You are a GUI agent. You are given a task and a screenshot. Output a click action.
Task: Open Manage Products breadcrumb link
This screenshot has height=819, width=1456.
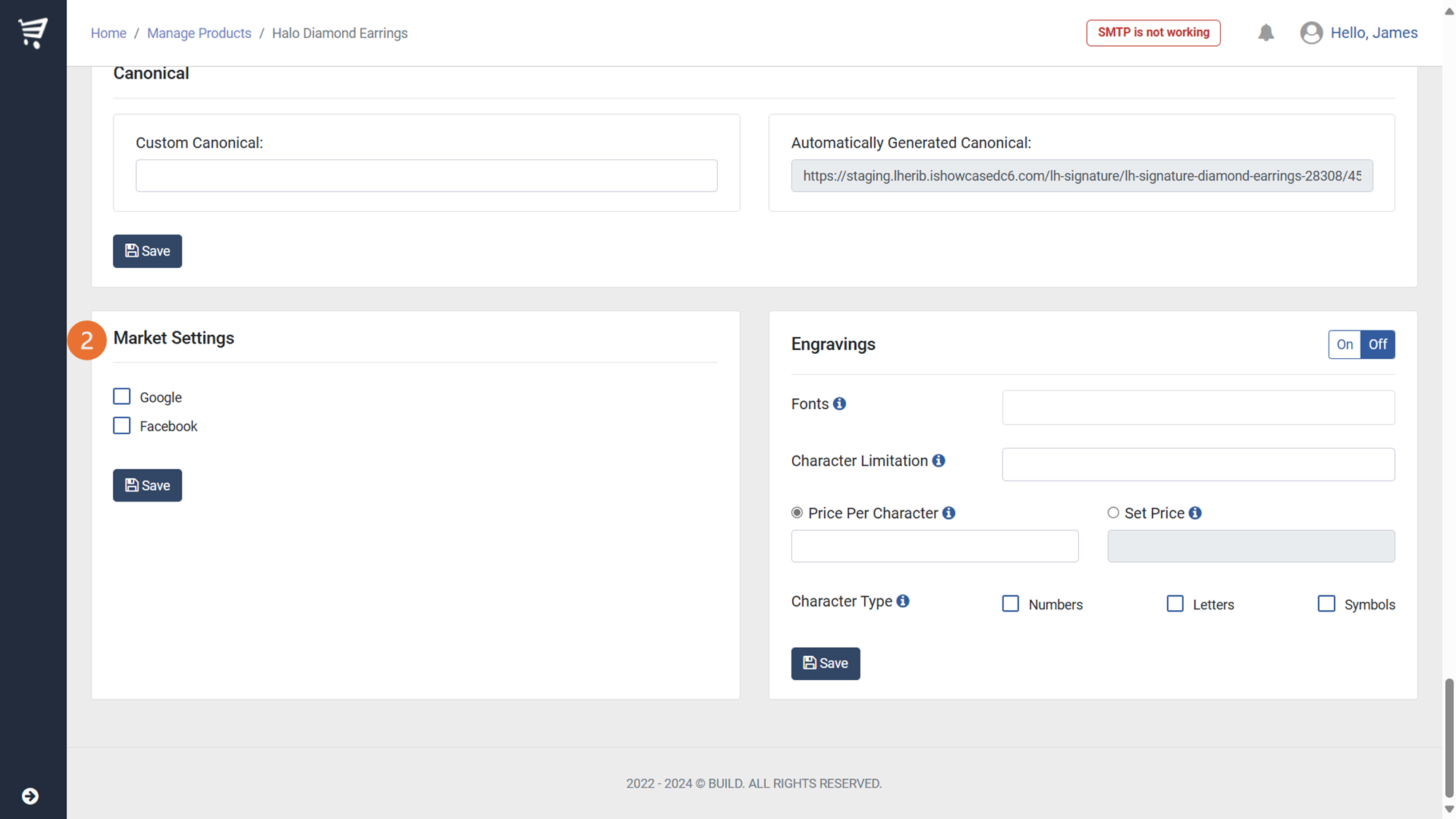click(199, 33)
